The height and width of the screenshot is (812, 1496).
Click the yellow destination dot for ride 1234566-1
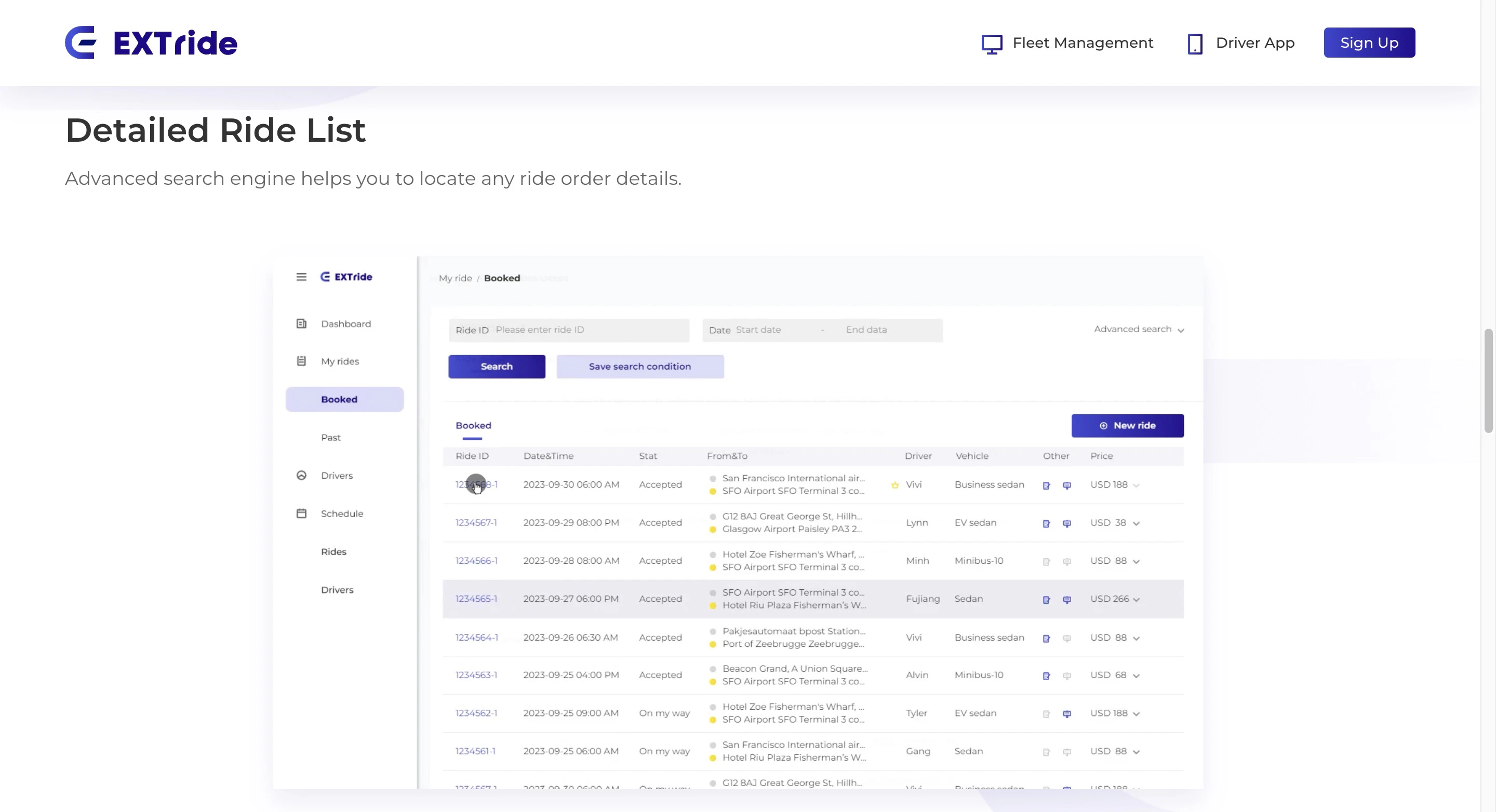[713, 567]
